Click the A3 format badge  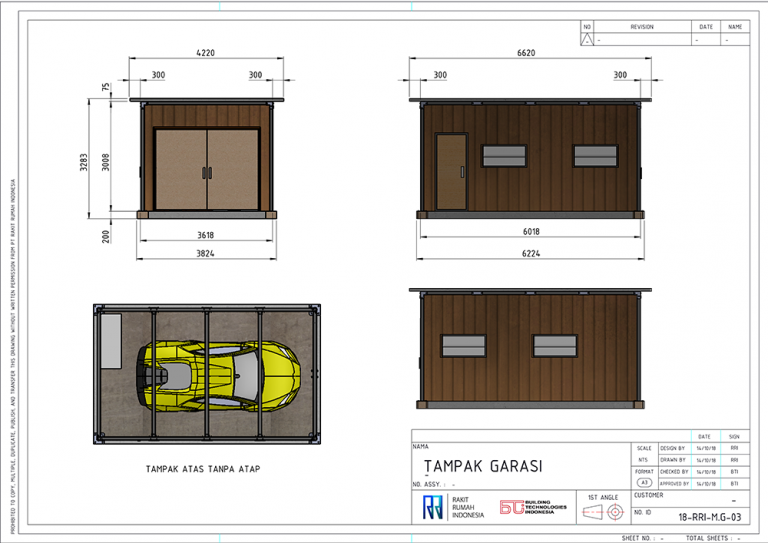pyautogui.click(x=643, y=483)
